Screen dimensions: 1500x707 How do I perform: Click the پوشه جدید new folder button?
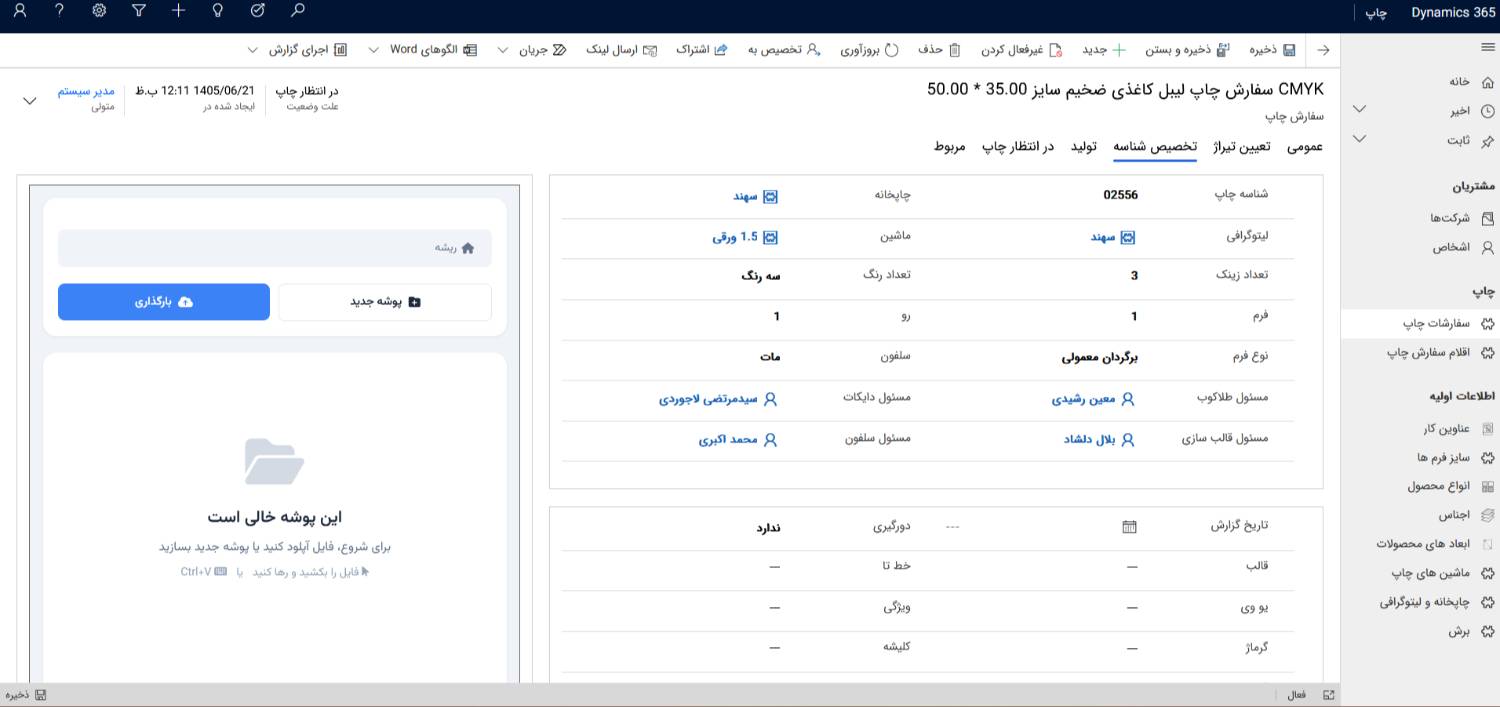click(x=385, y=302)
